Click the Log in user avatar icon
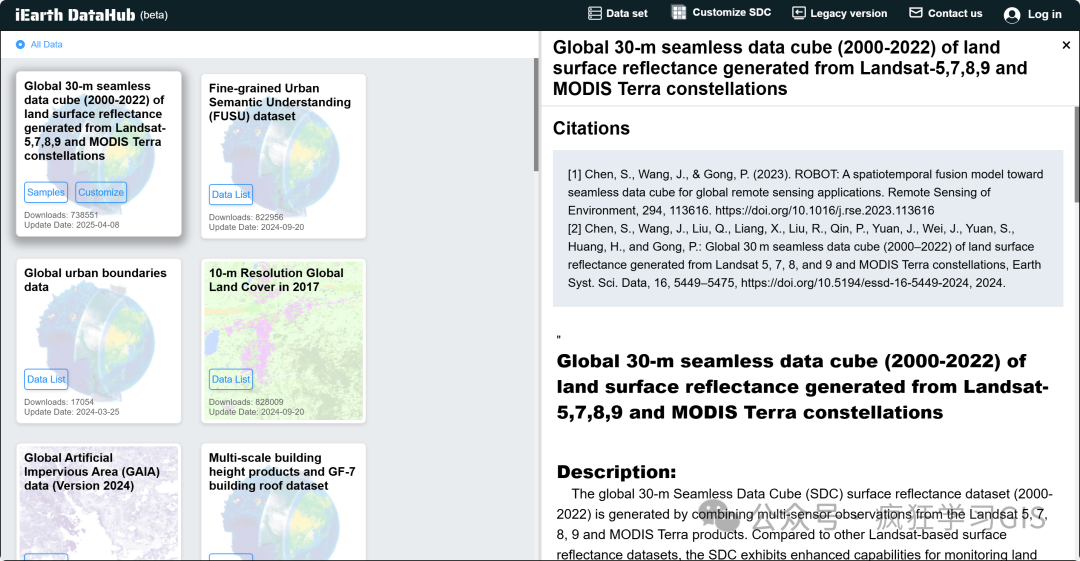 1012,14
